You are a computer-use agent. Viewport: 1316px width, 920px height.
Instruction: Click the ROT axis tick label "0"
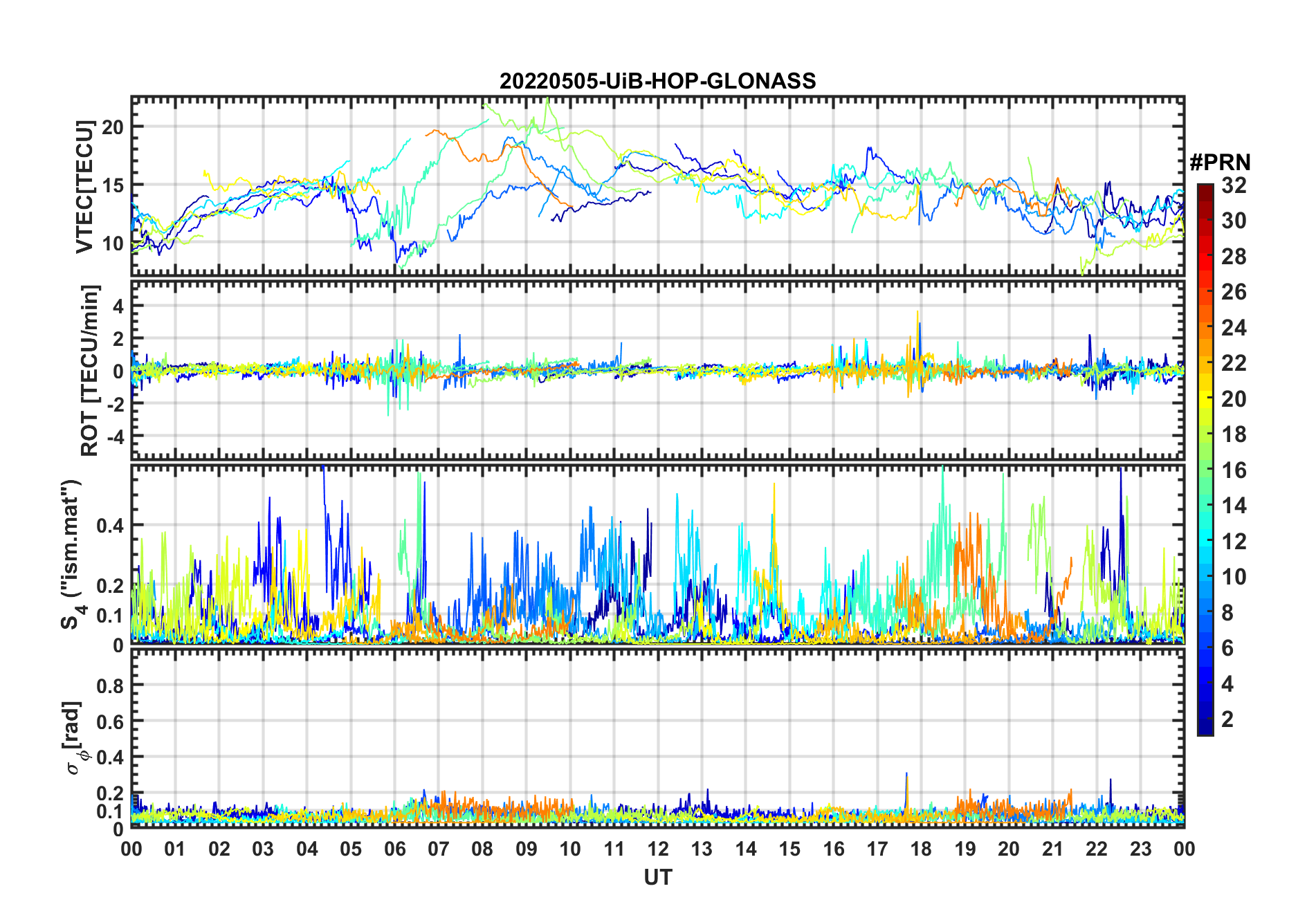[x=119, y=371]
